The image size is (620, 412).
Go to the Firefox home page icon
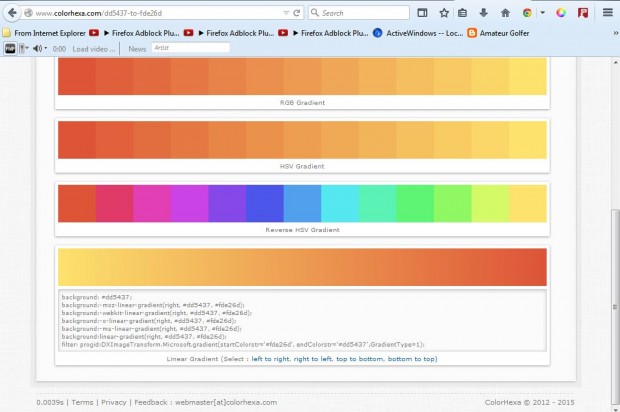pyautogui.click(x=505, y=13)
